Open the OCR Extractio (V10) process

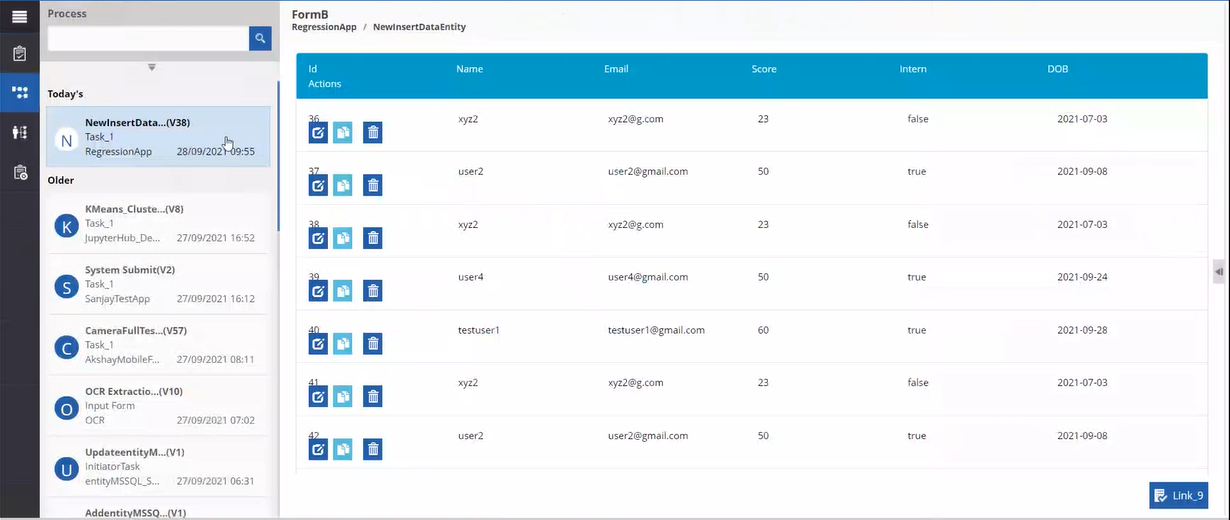pos(158,406)
